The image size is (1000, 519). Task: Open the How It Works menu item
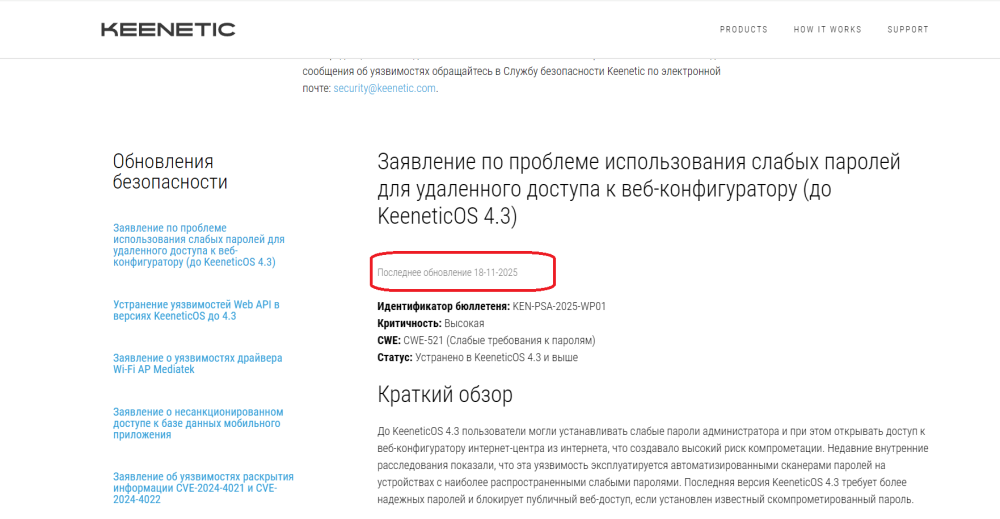coord(827,30)
